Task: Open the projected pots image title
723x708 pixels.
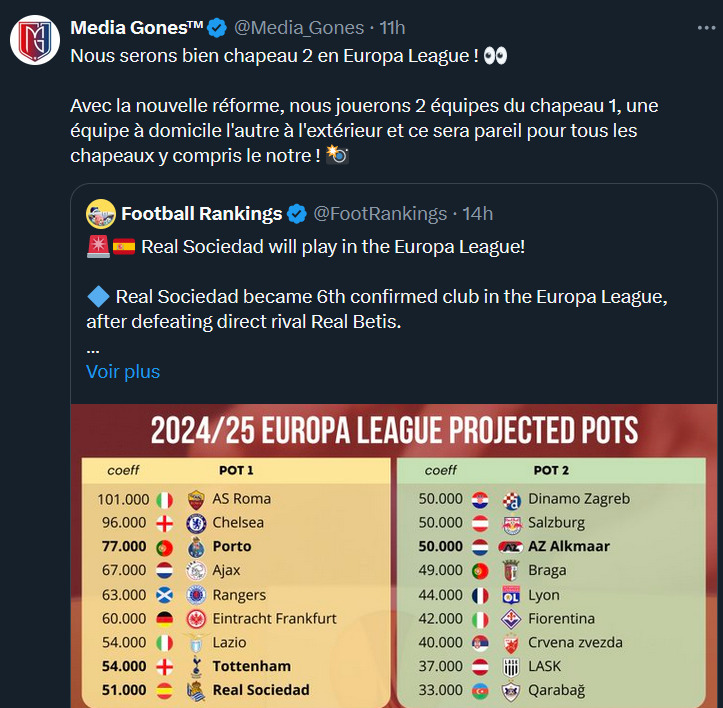Action: [x=394, y=430]
